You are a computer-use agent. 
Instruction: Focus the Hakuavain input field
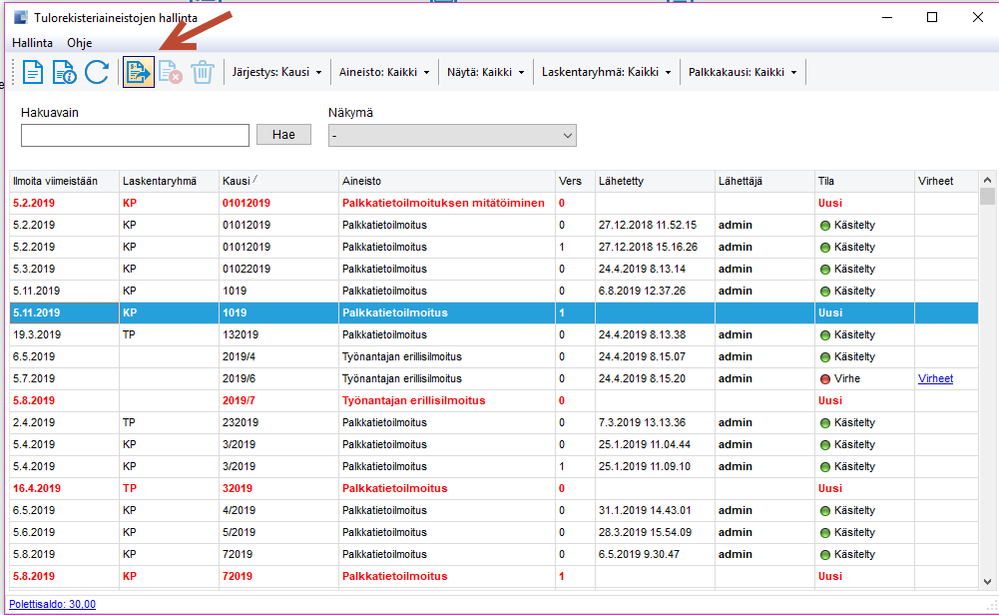coord(135,135)
